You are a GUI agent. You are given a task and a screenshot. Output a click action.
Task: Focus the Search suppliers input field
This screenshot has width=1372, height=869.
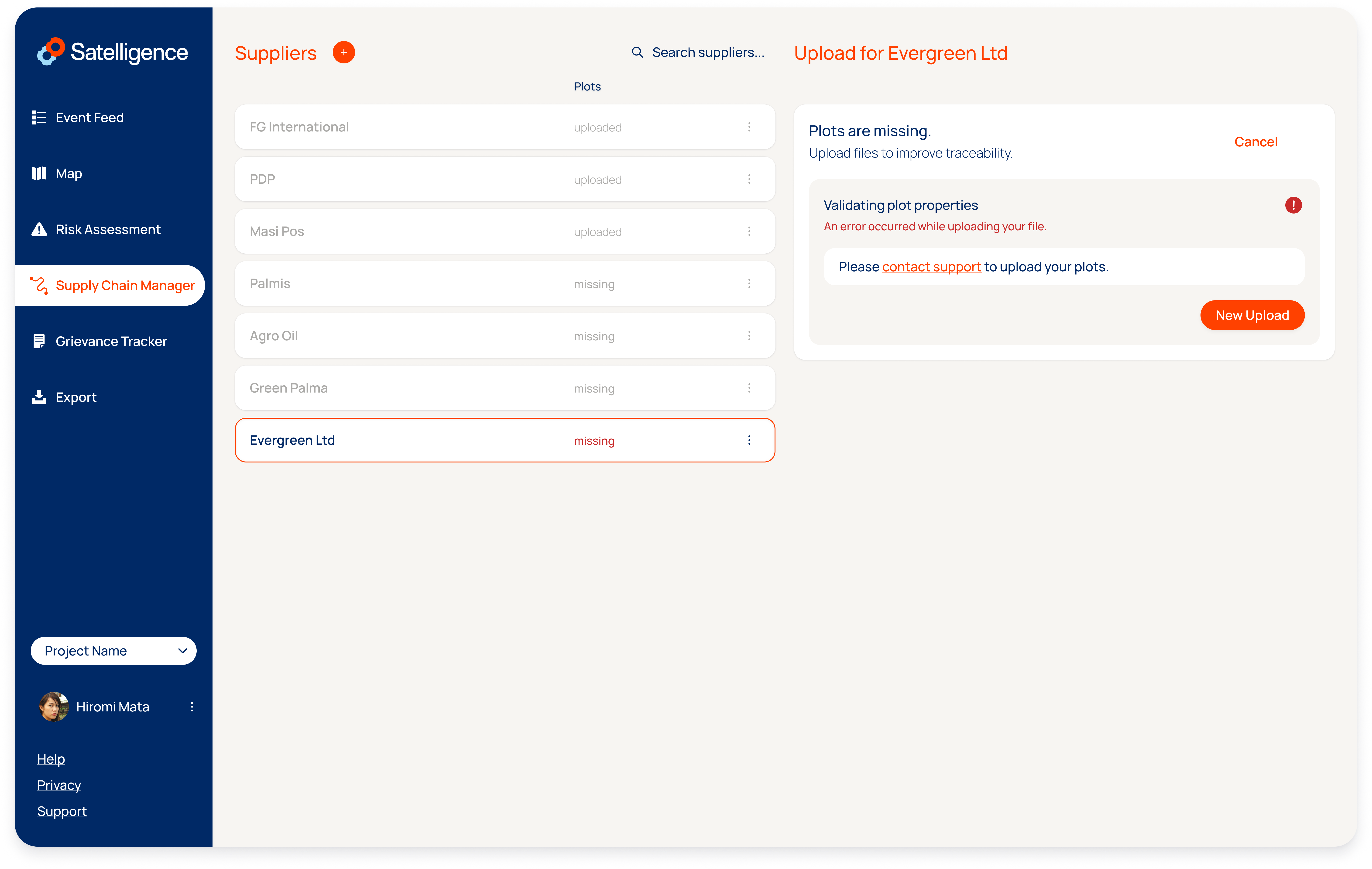click(x=708, y=52)
